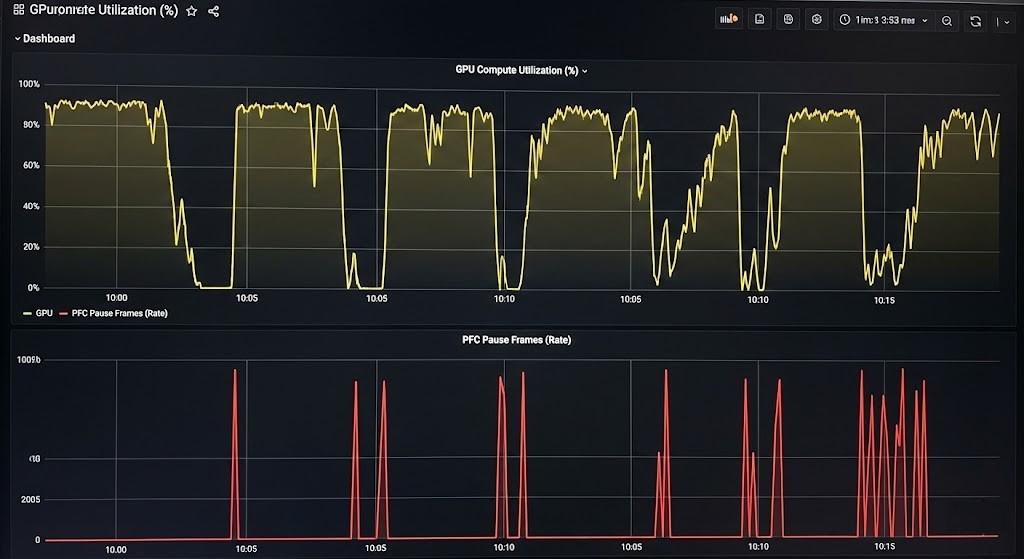Screen dimensions: 1024x559
Task: Open dashboard settings gear icon
Action: click(816, 19)
